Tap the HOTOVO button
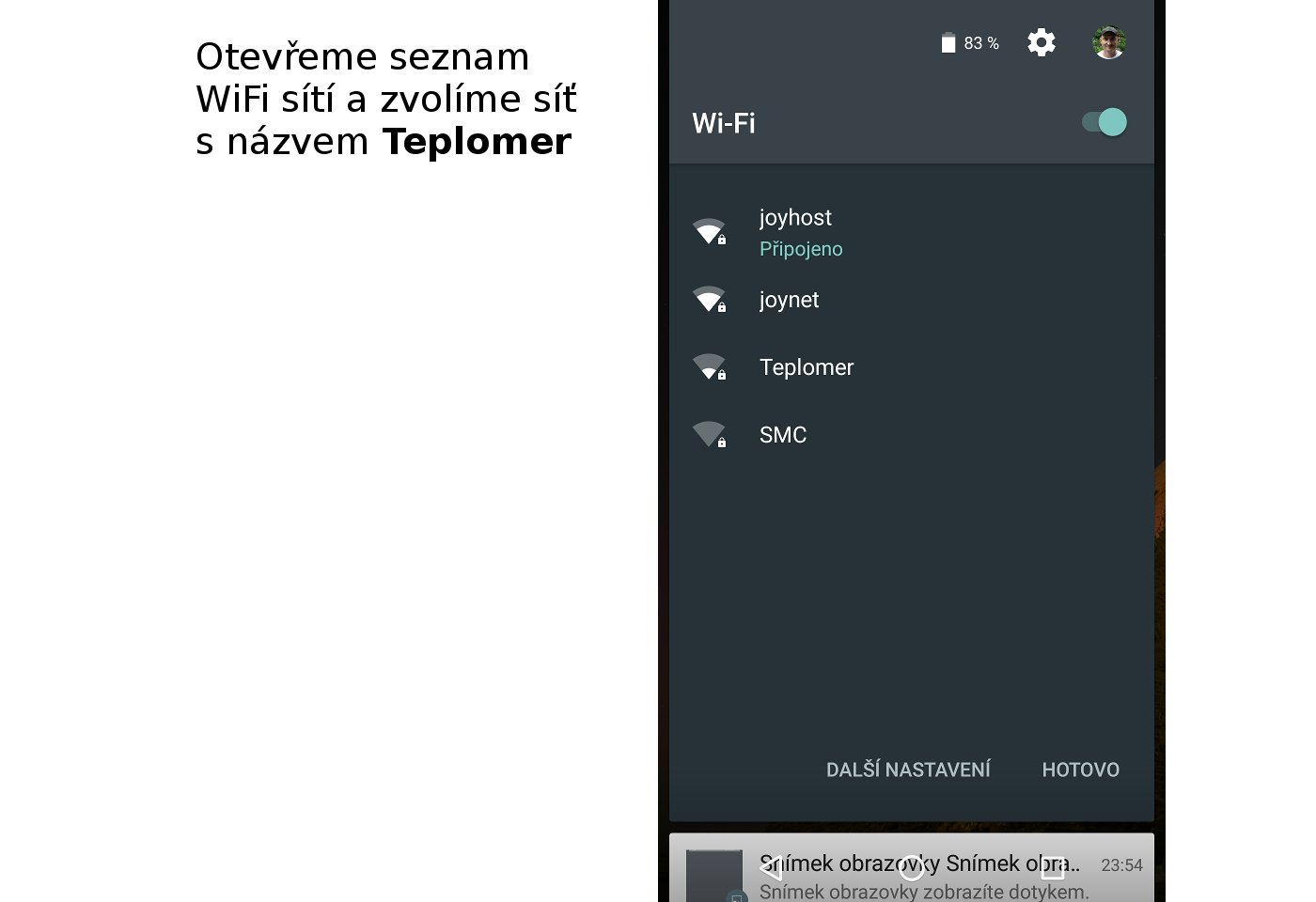The image size is (1316, 902). click(x=1081, y=770)
